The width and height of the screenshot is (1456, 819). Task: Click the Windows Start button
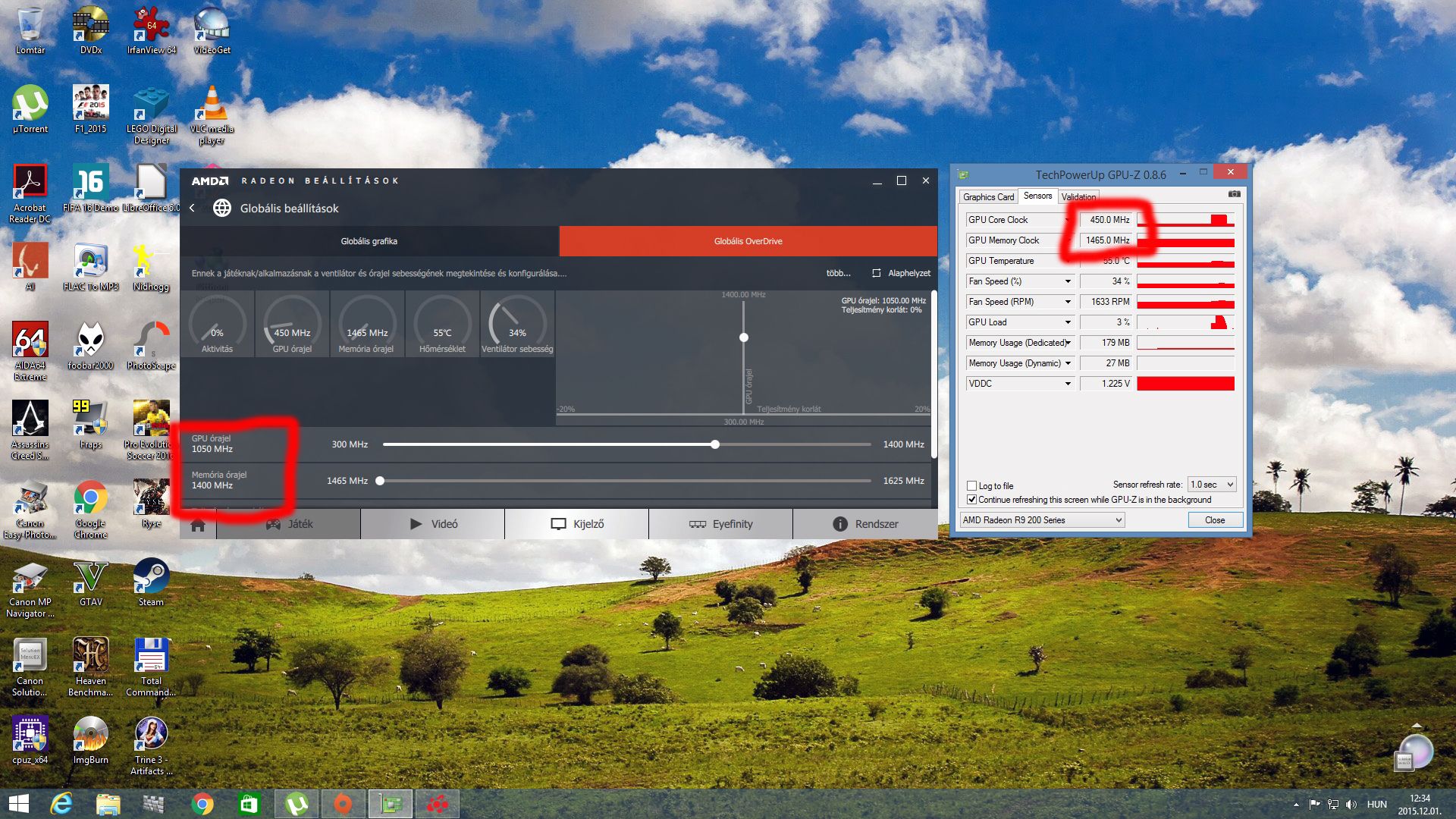[19, 804]
